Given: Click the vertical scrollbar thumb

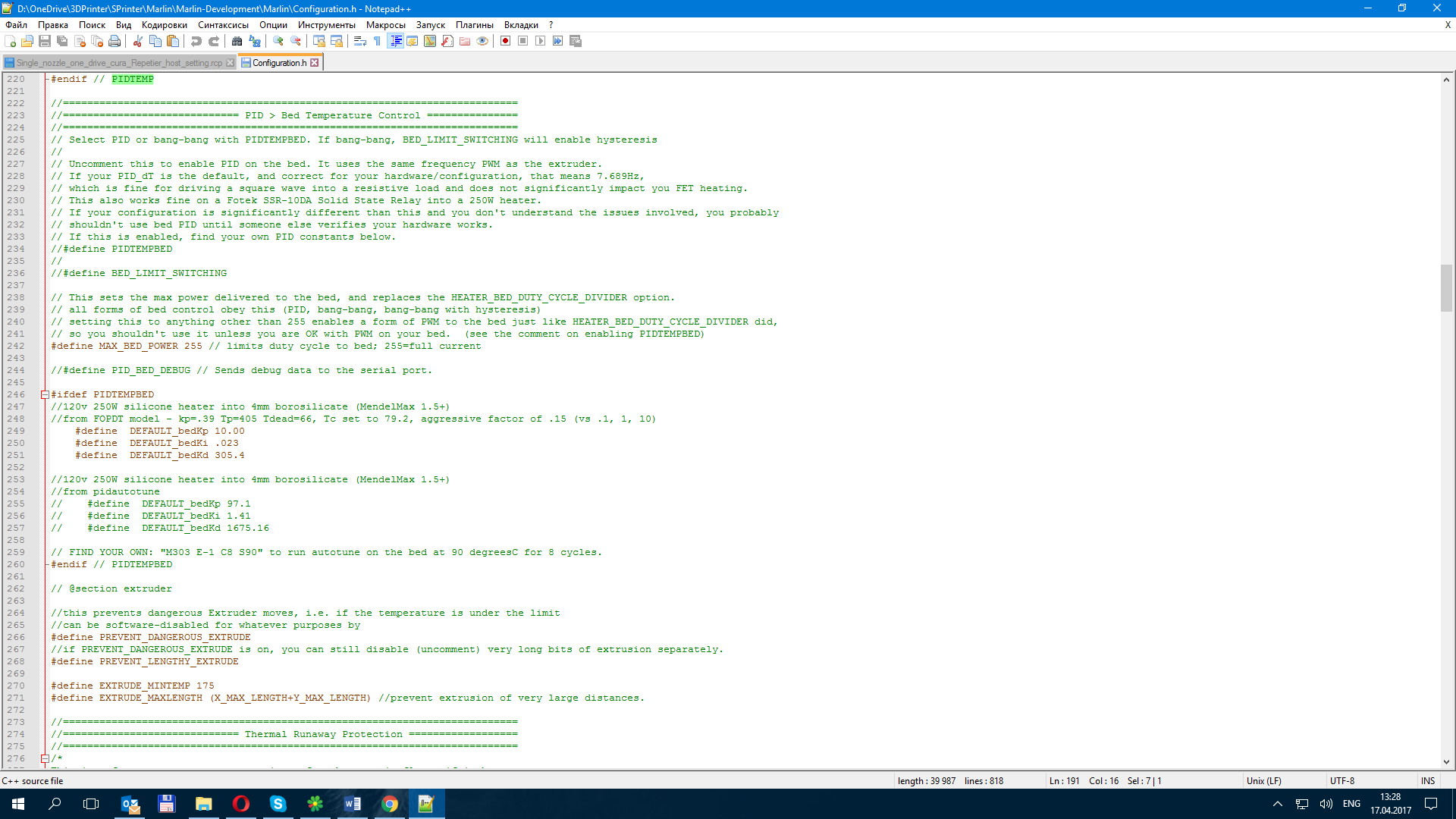Looking at the screenshot, I should click(x=1446, y=288).
